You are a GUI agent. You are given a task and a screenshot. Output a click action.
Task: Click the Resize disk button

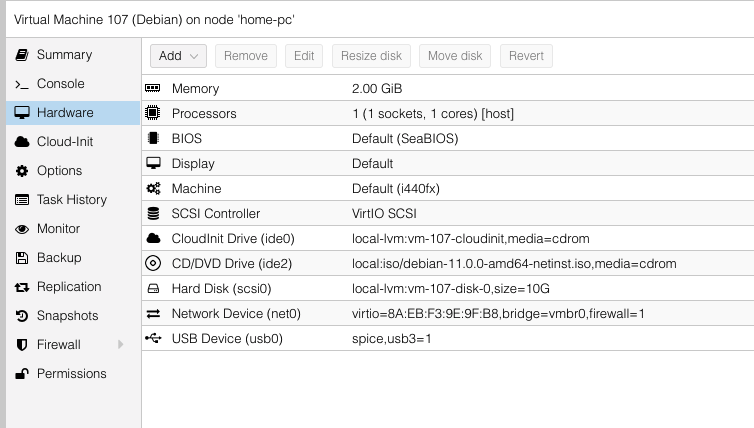pyautogui.click(x=372, y=56)
